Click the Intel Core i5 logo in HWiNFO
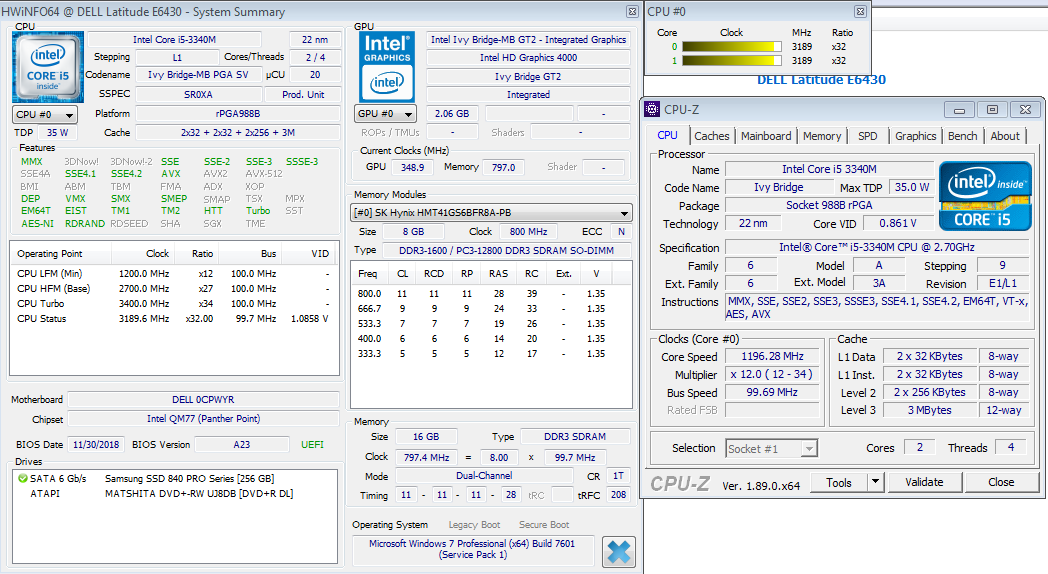This screenshot has height=574, width=1048. click(x=48, y=67)
